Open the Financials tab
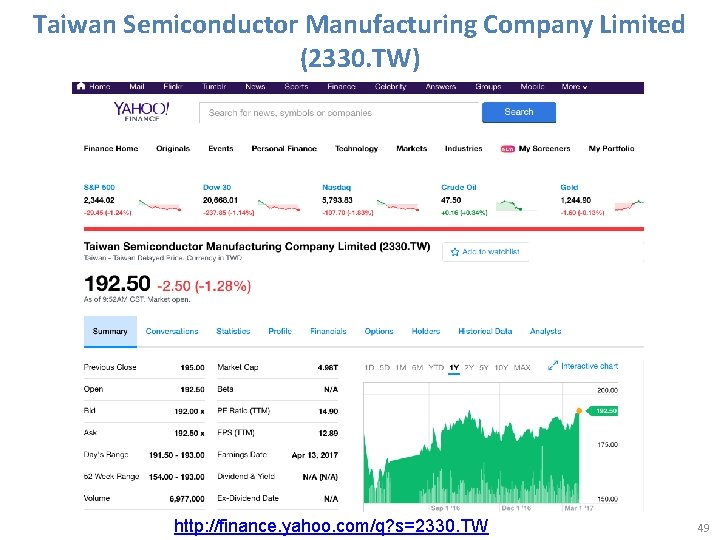 point(328,331)
